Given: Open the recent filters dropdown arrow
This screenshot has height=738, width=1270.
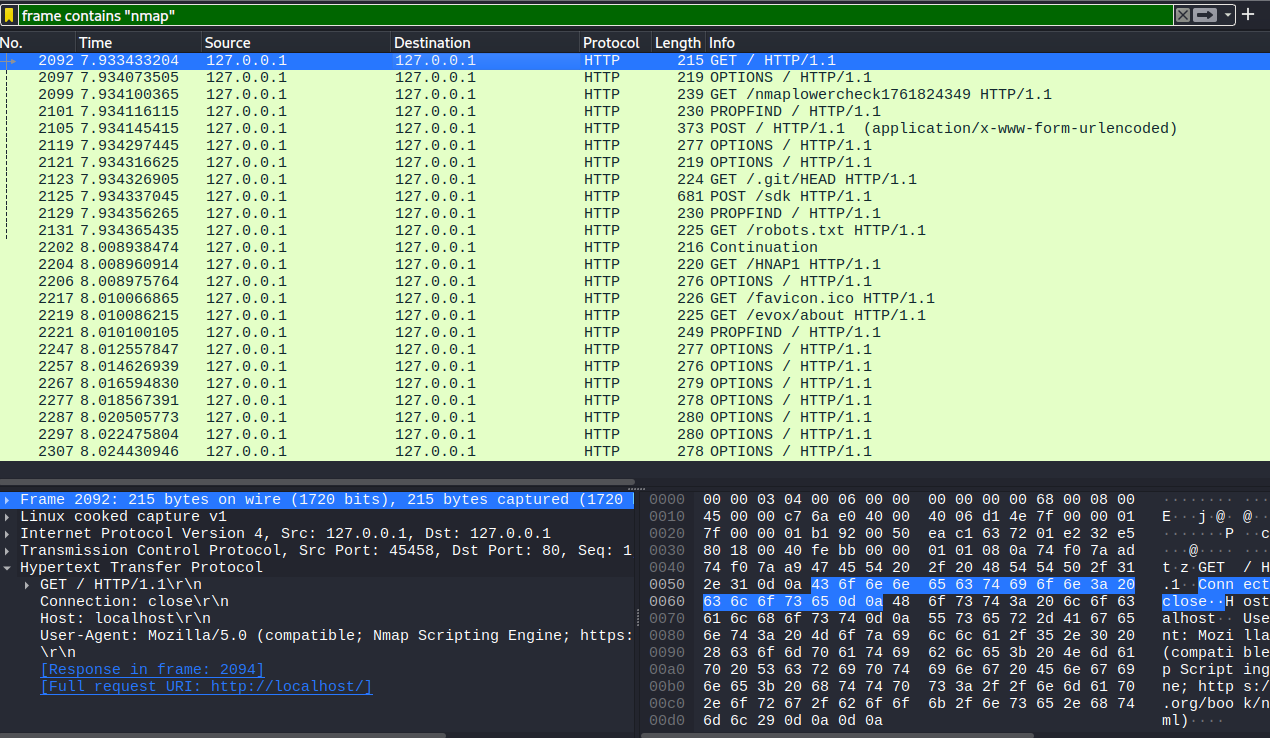Looking at the screenshot, I should (1227, 15).
